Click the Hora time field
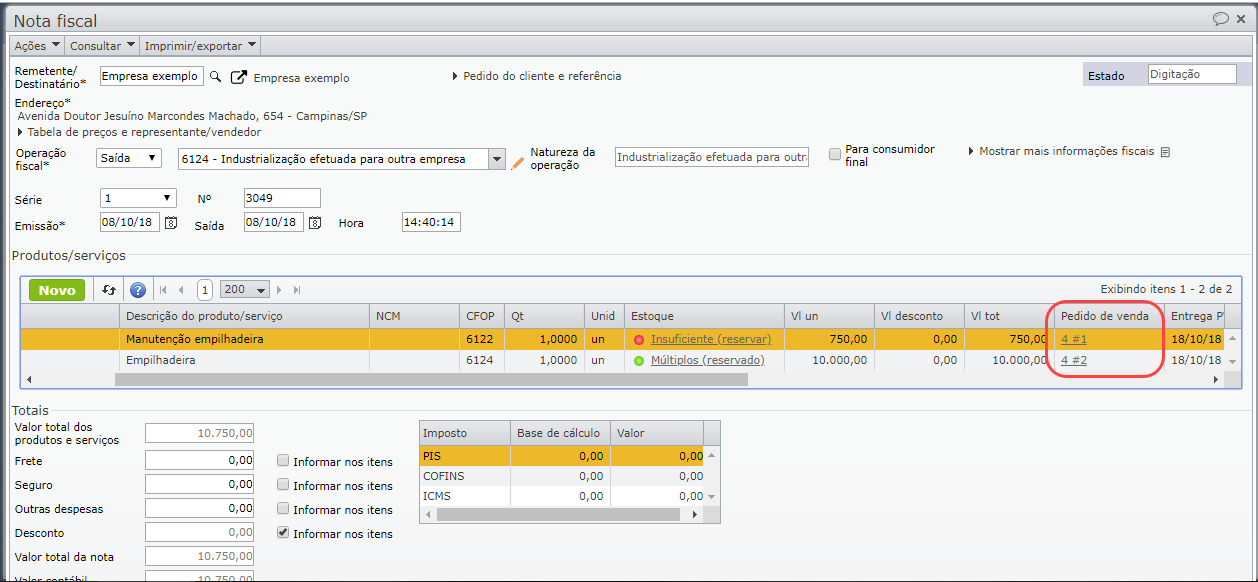 coord(431,222)
